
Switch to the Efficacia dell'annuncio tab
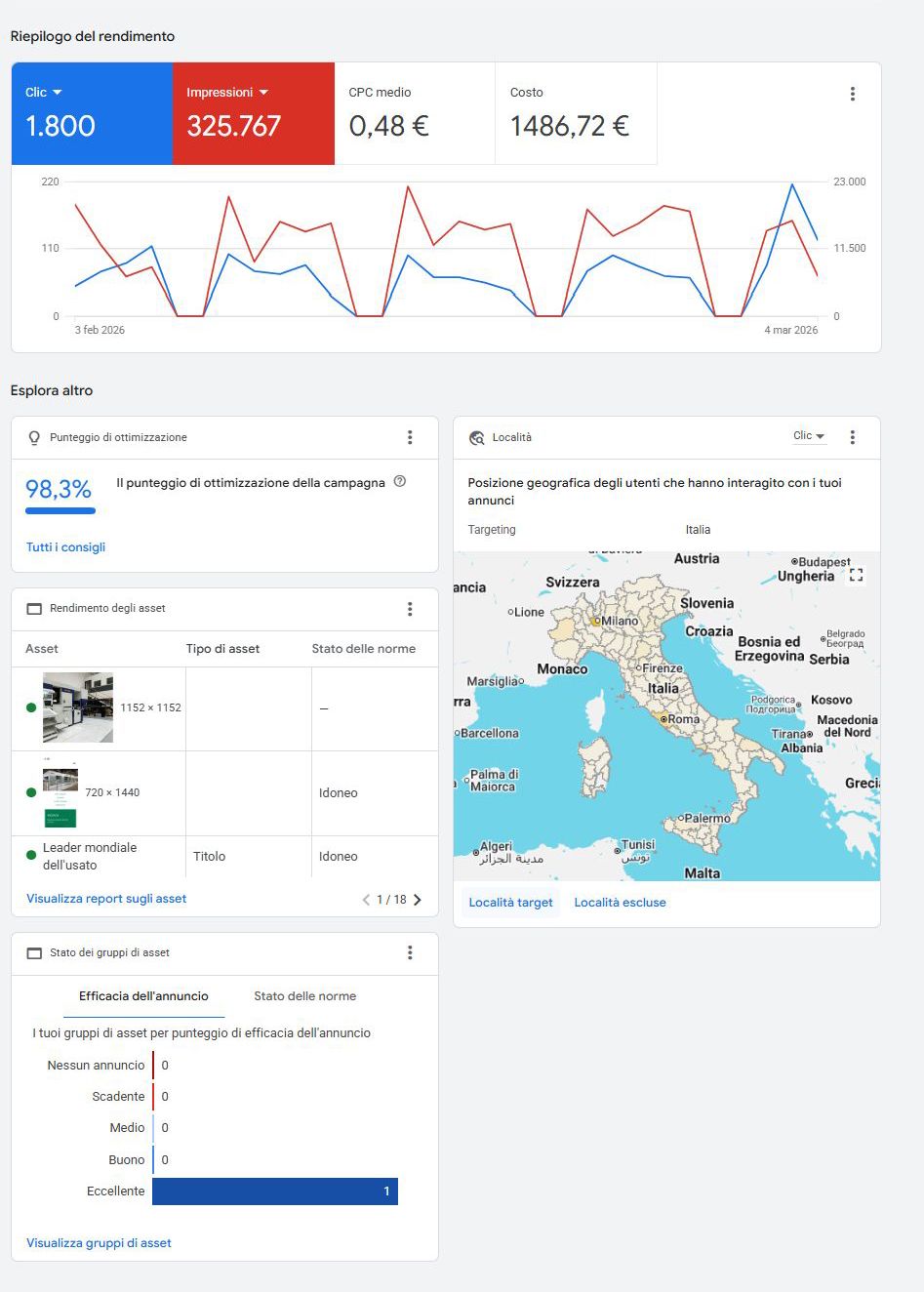[143, 996]
